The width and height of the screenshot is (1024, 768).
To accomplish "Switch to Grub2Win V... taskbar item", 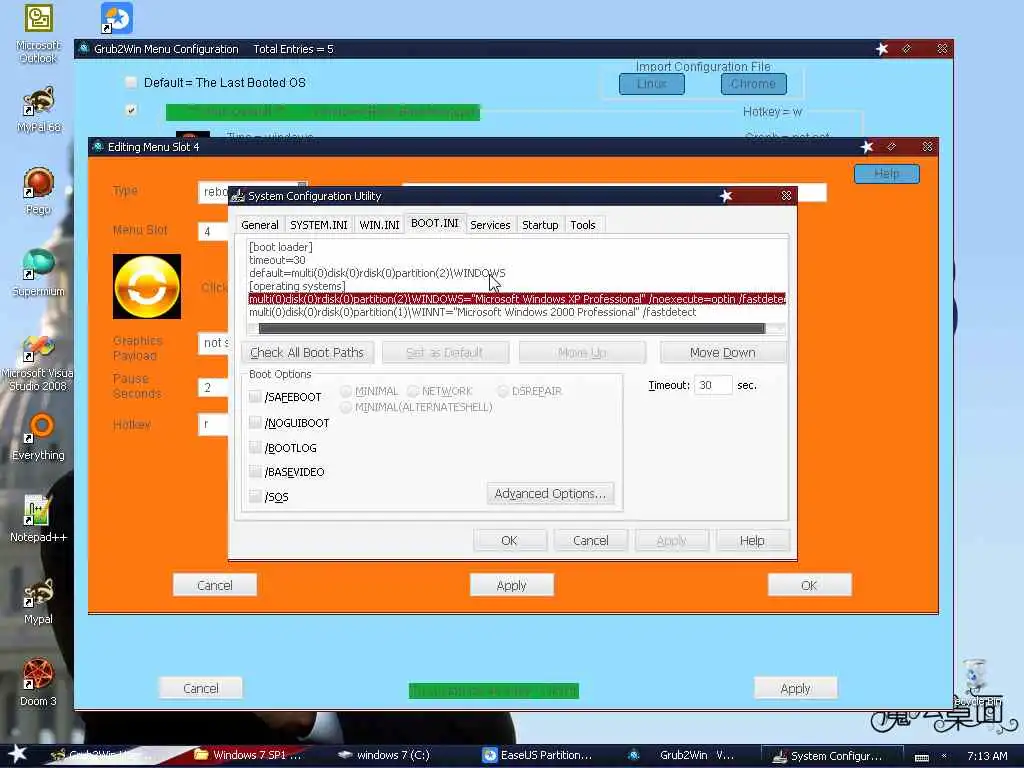I will tap(681, 755).
